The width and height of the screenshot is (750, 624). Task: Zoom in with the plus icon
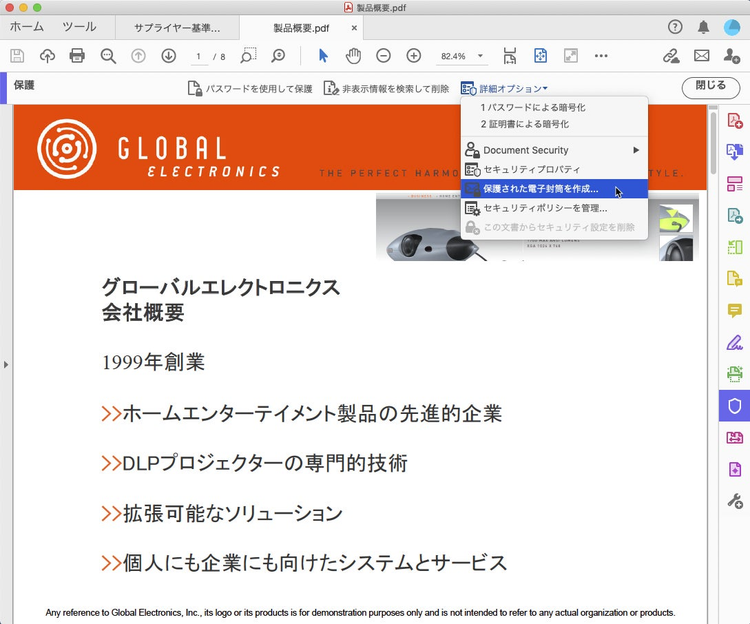[x=413, y=56]
